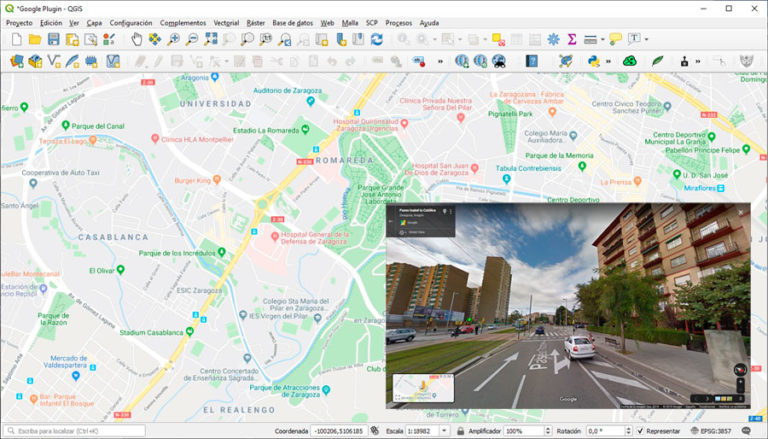Zoom to full extent

211,39
